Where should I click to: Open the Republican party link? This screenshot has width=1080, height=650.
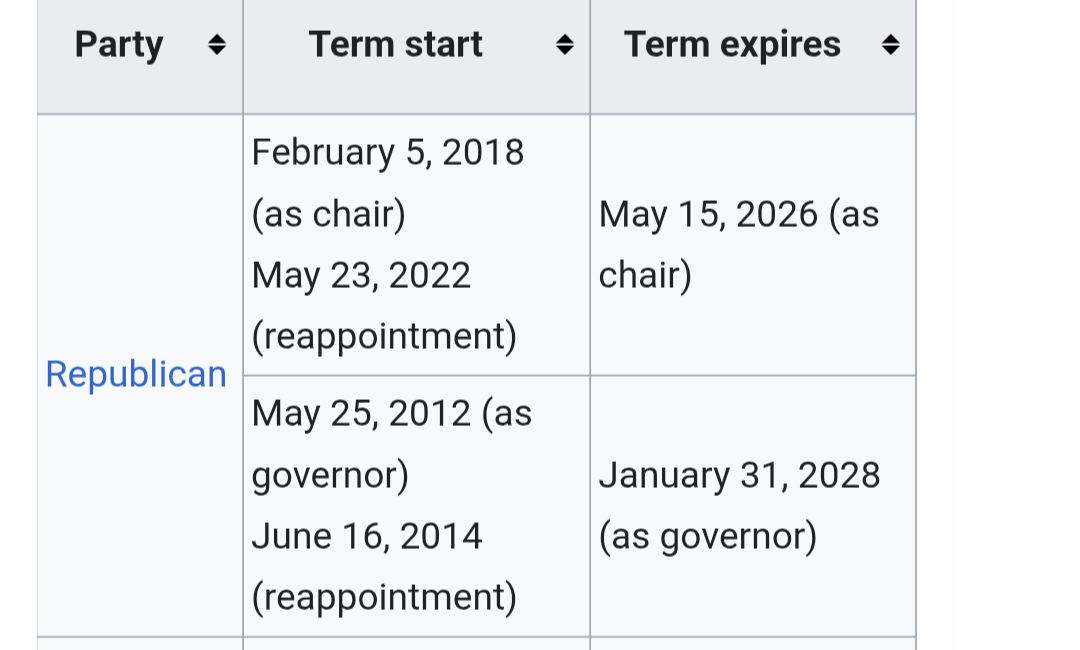click(136, 374)
